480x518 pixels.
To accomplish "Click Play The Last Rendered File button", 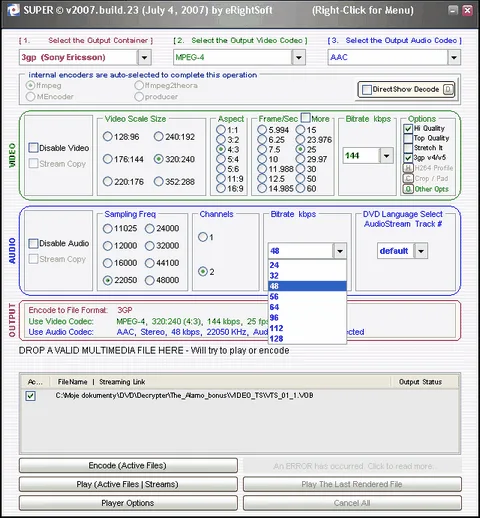I will 352,484.
